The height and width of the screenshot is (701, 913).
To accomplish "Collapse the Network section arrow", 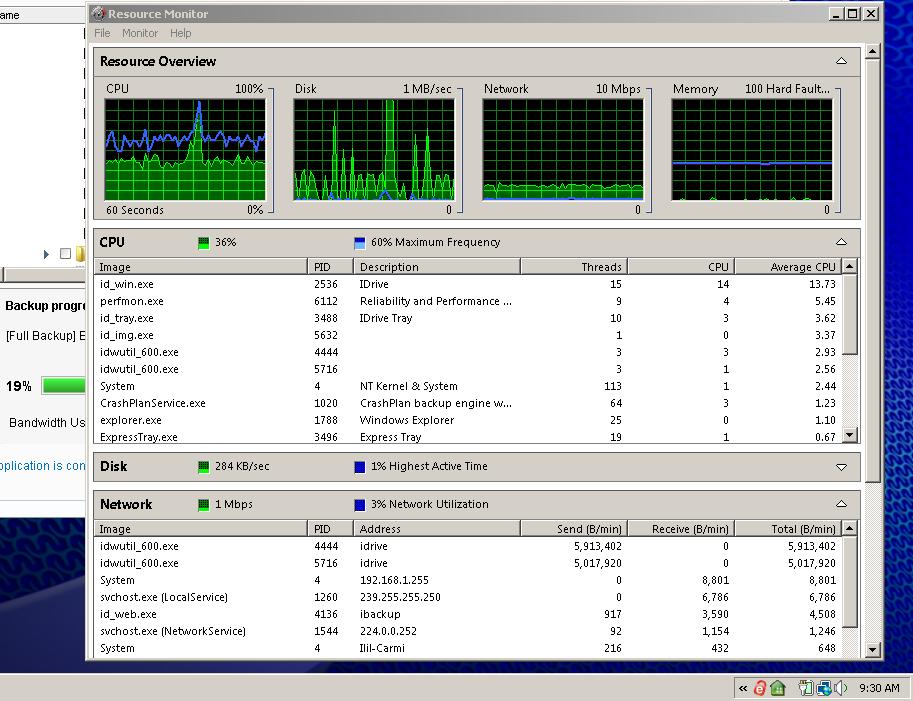I will 841,504.
